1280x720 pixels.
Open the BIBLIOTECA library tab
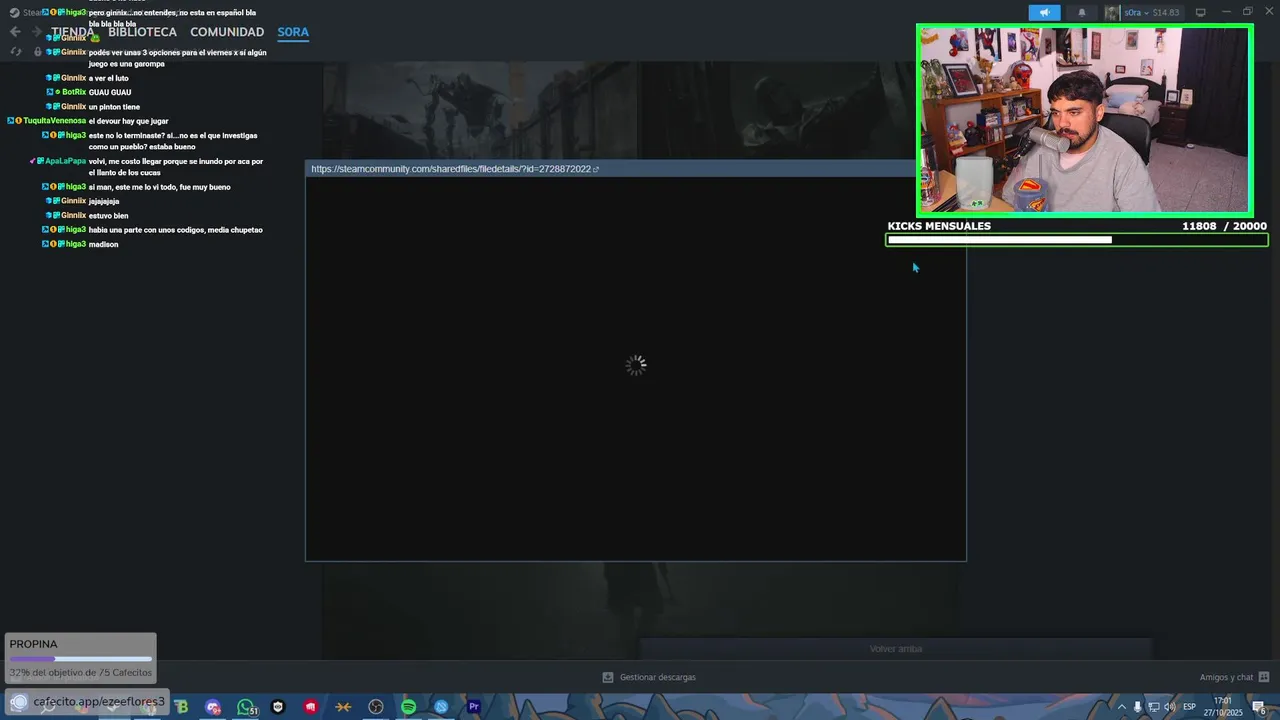142,32
